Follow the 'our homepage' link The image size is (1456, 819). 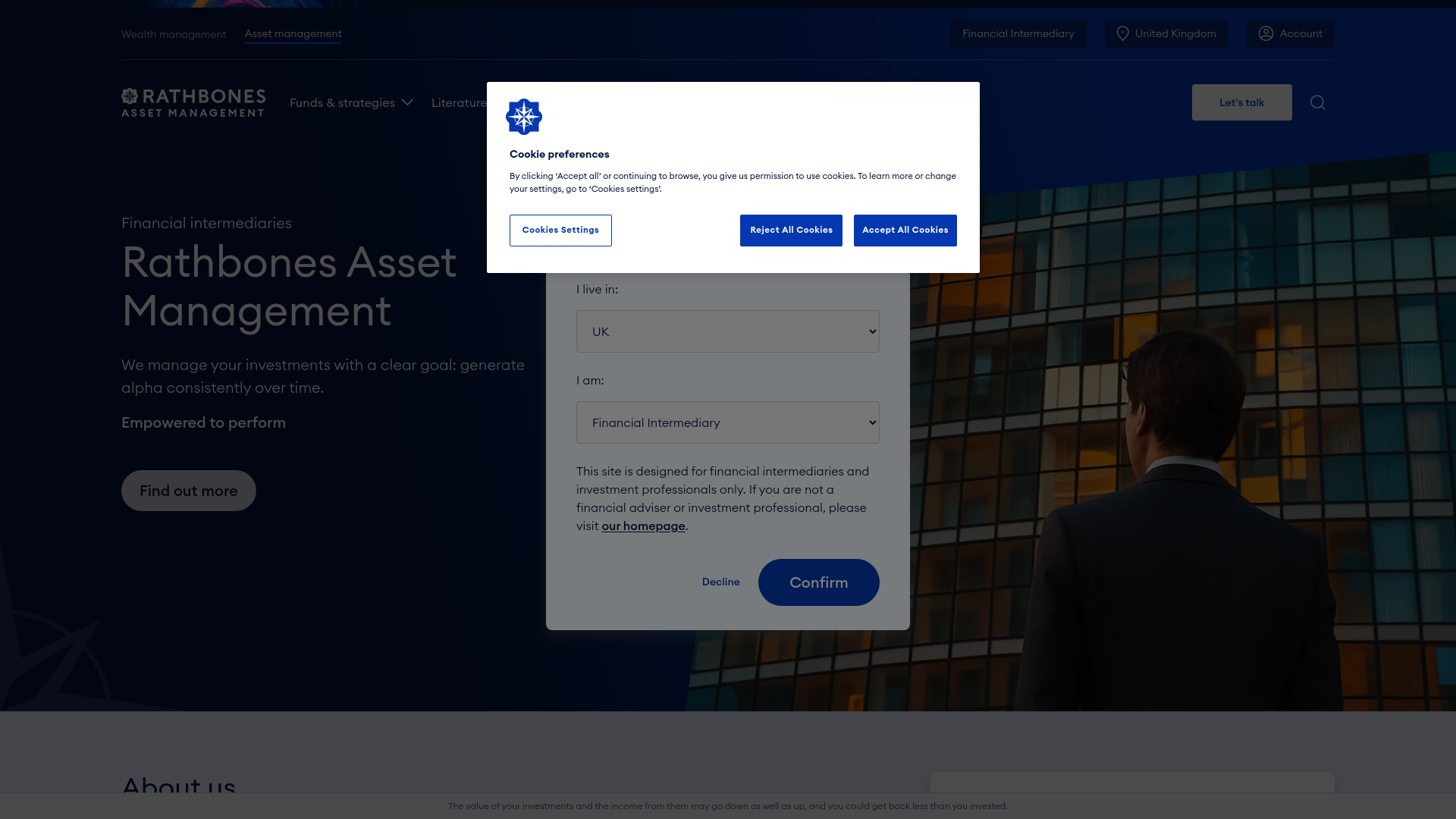pos(643,526)
